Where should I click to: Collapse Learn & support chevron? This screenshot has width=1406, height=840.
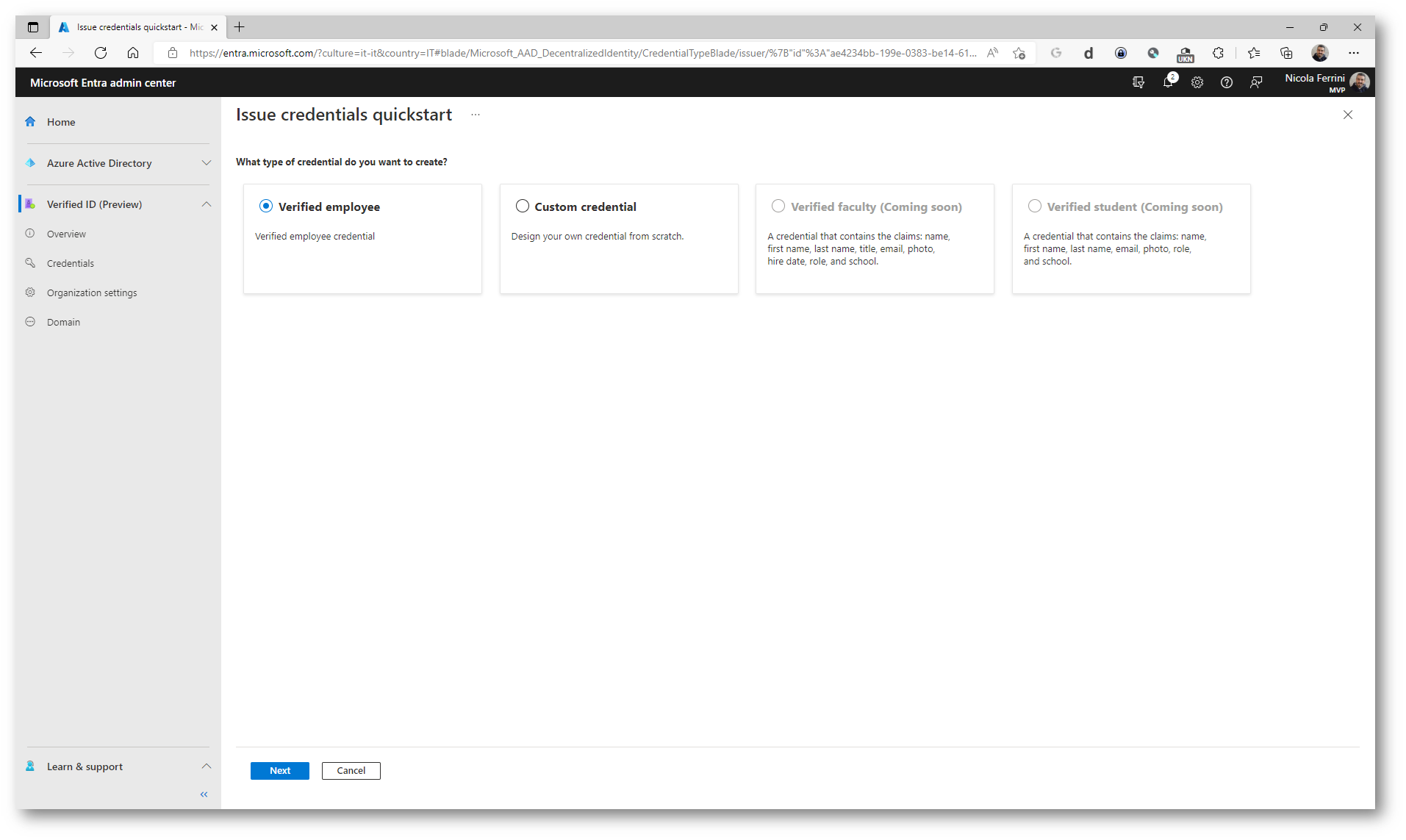[206, 767]
